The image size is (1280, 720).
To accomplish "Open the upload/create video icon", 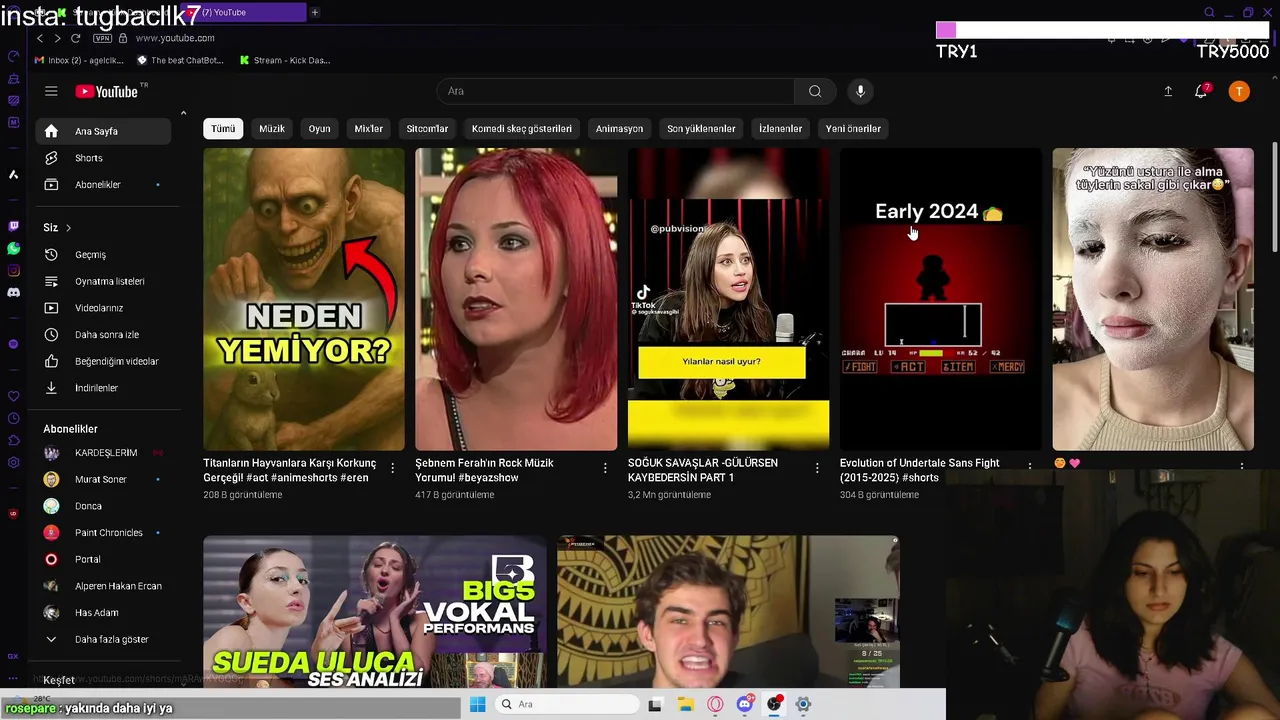I will (1168, 91).
